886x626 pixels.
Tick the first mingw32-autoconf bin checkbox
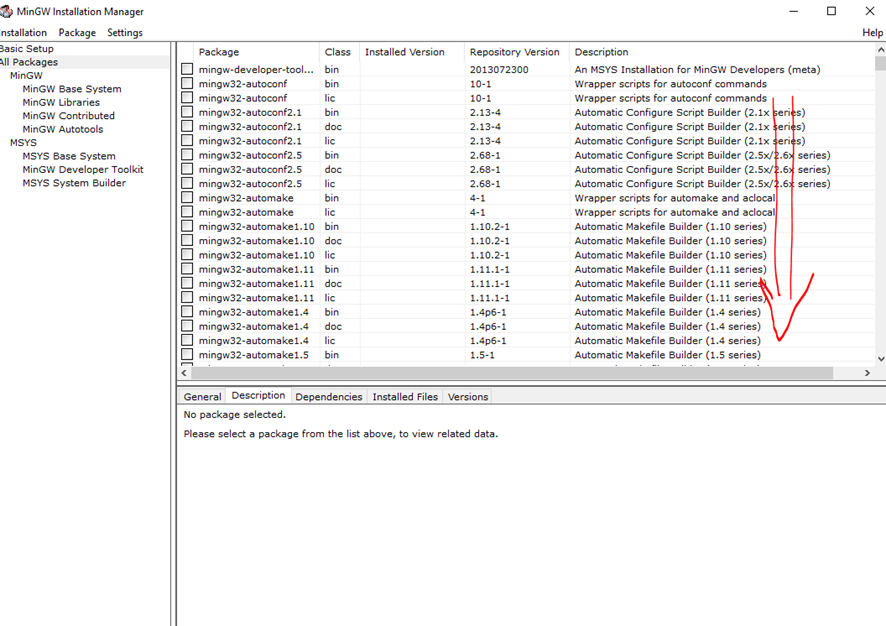coord(187,84)
